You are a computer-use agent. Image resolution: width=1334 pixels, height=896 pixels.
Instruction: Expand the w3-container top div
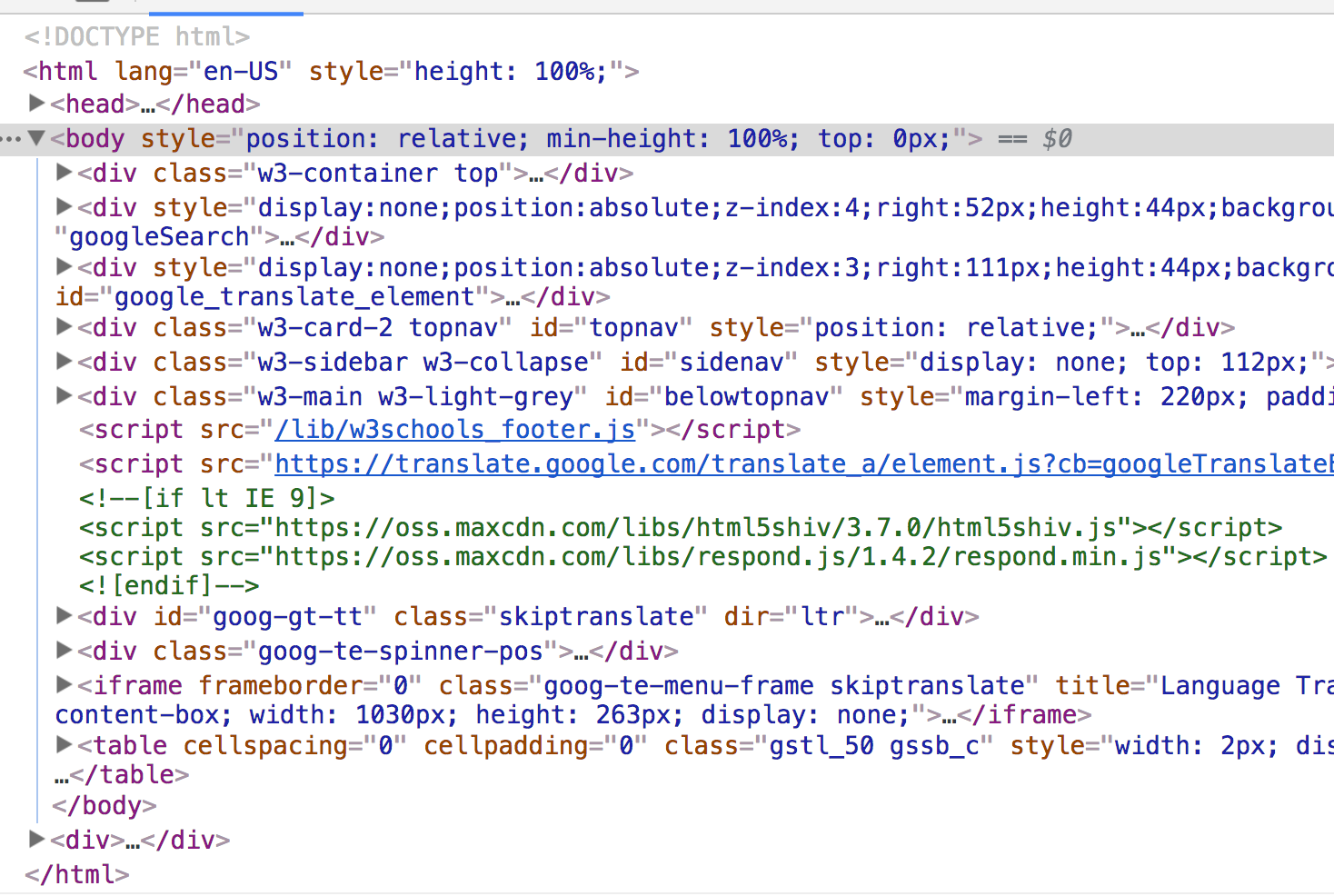pyautogui.click(x=65, y=171)
